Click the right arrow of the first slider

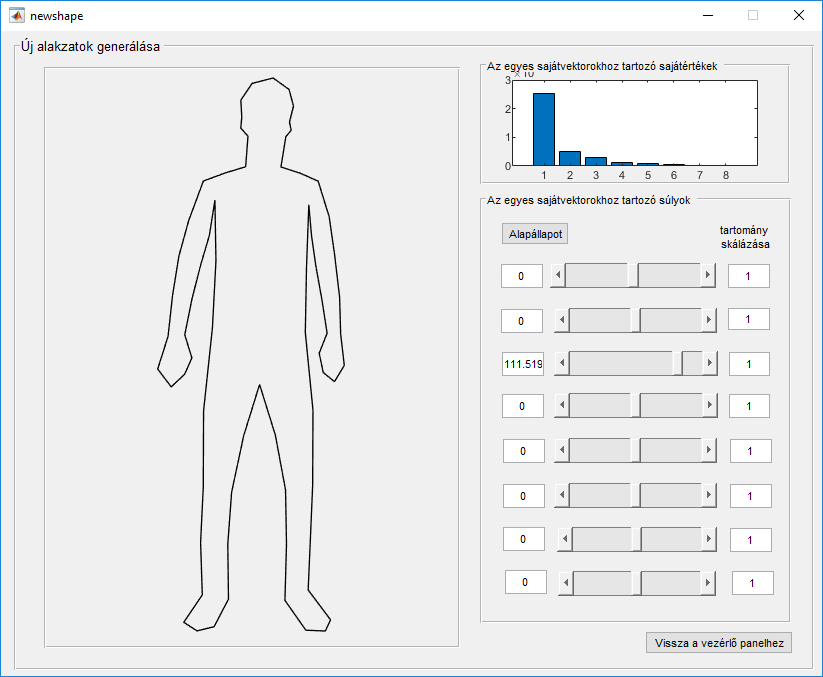point(708,275)
